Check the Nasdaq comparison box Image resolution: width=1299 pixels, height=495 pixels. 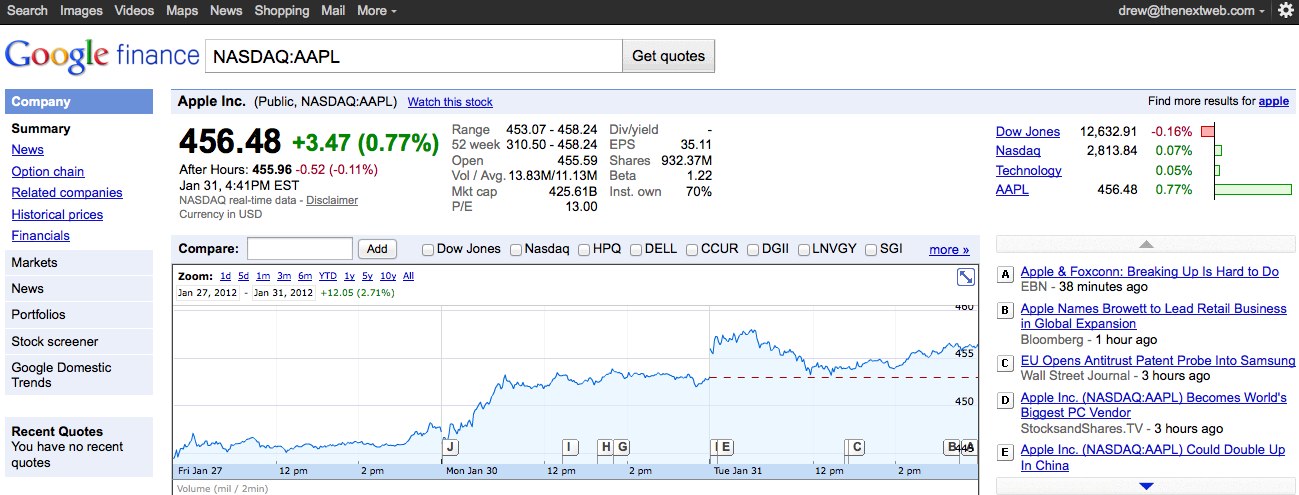coord(516,249)
